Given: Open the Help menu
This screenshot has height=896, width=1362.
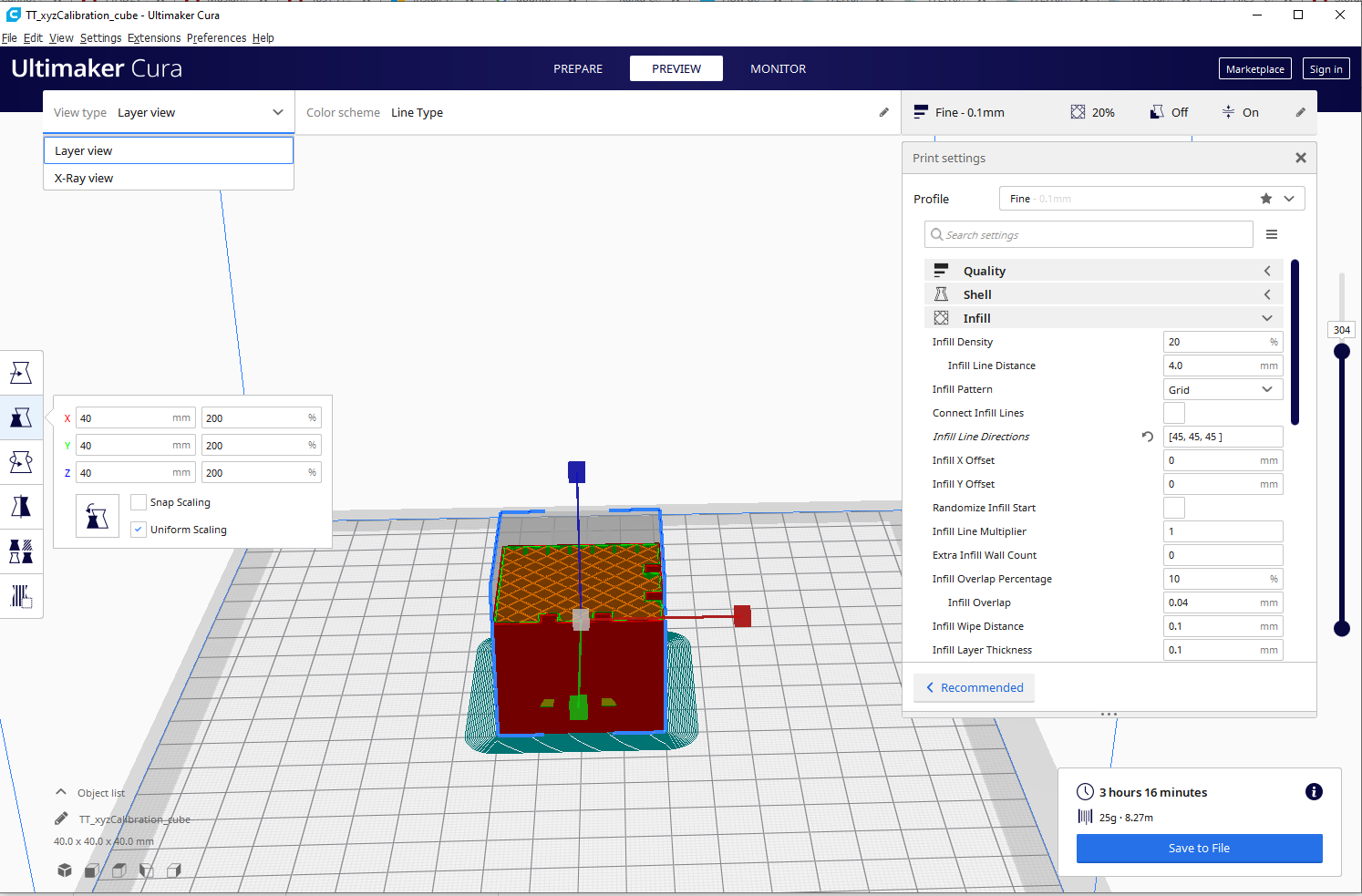Looking at the screenshot, I should click(263, 38).
